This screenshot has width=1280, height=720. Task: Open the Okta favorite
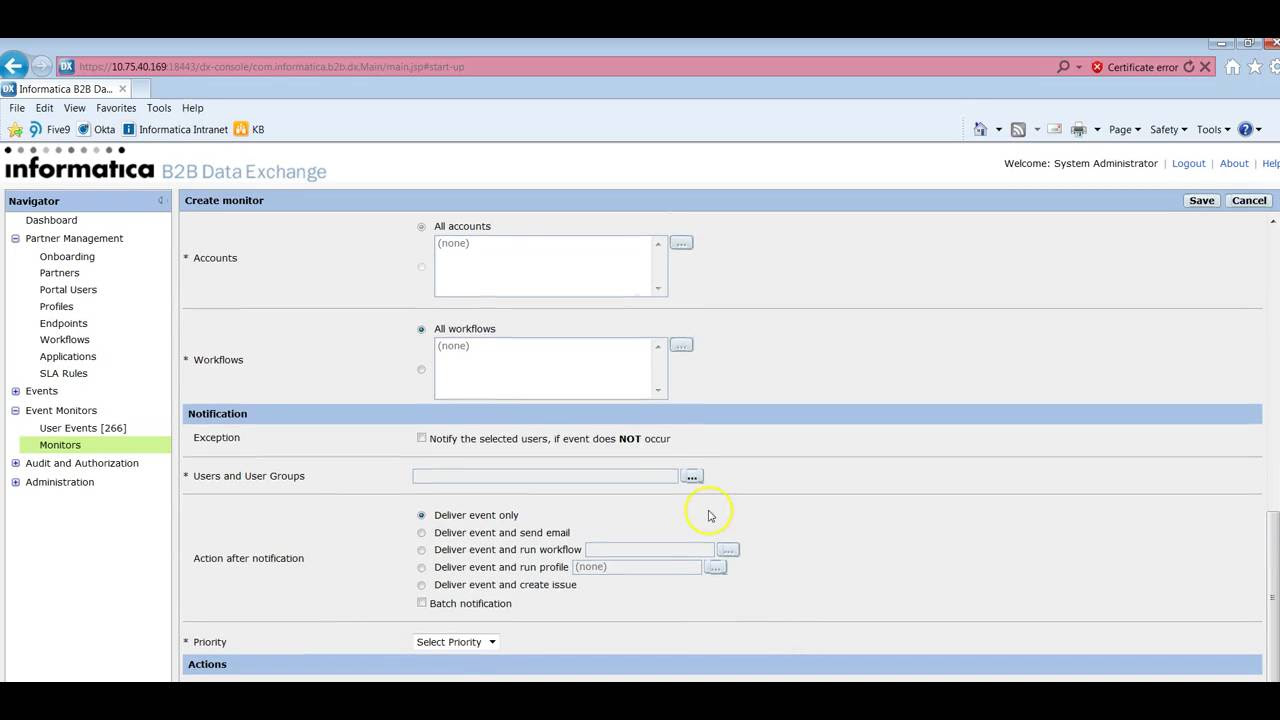click(x=96, y=129)
